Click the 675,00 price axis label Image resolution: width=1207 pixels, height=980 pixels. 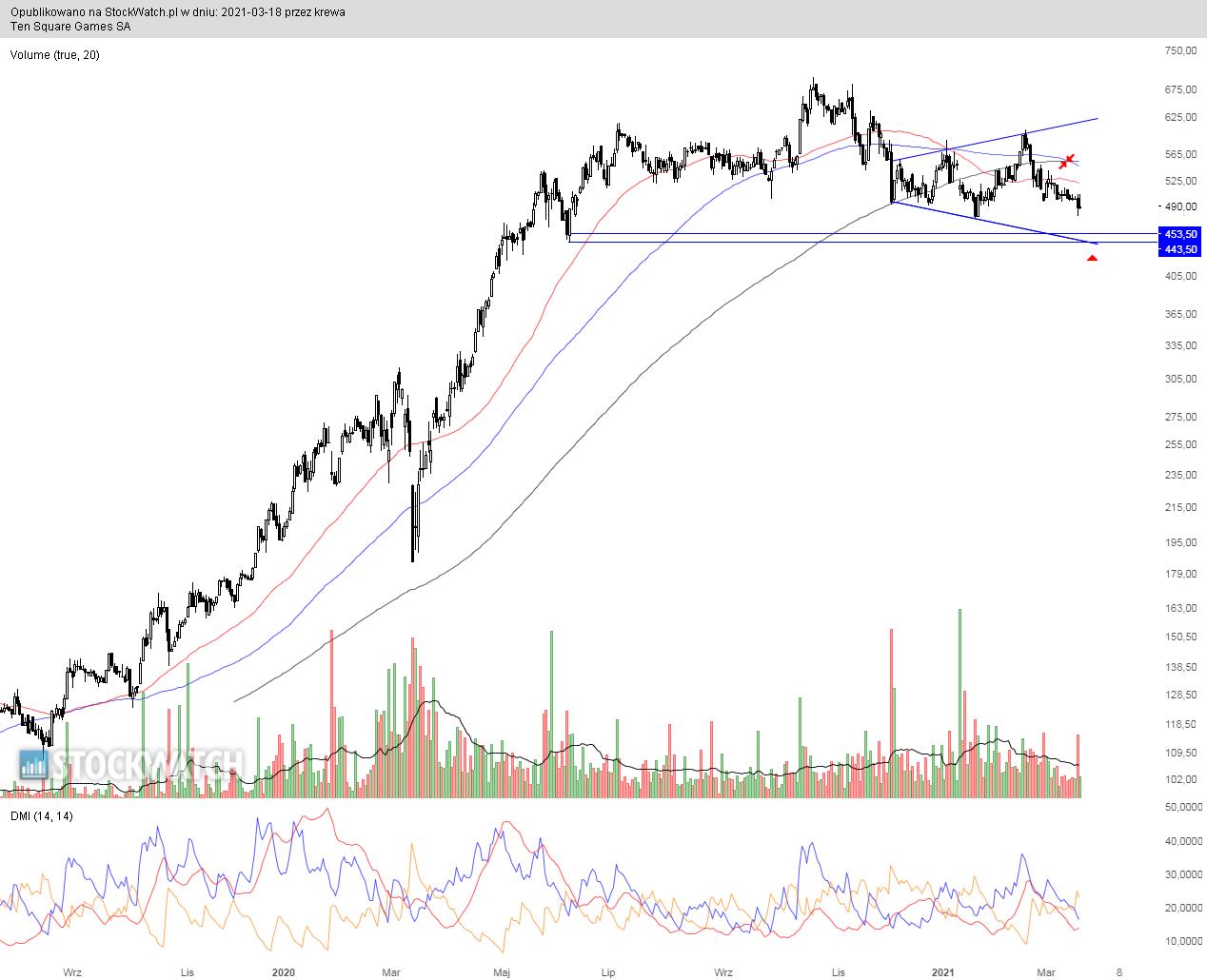[x=1180, y=89]
